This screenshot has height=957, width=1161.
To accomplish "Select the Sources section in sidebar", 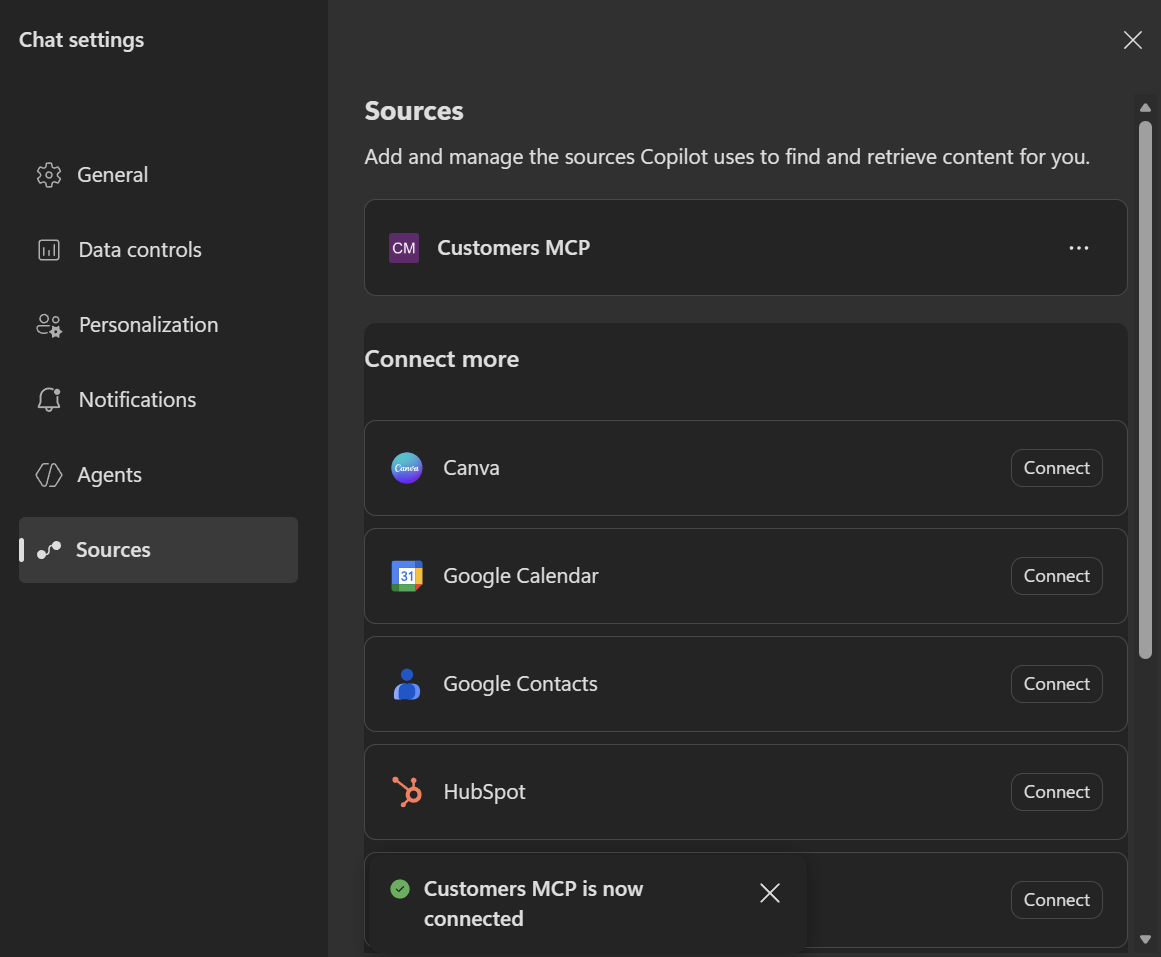I will 158,550.
